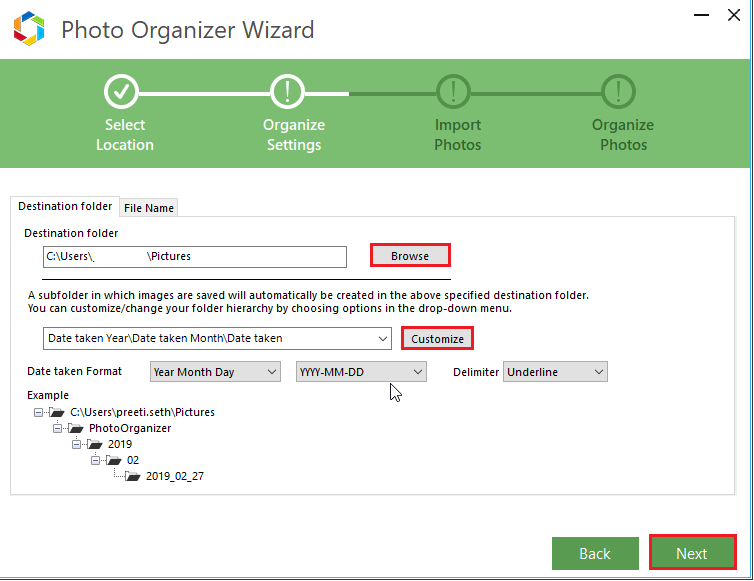Image resolution: width=754 pixels, height=581 pixels.
Task: Open the Delimiter Underline dropdown
Action: point(555,372)
